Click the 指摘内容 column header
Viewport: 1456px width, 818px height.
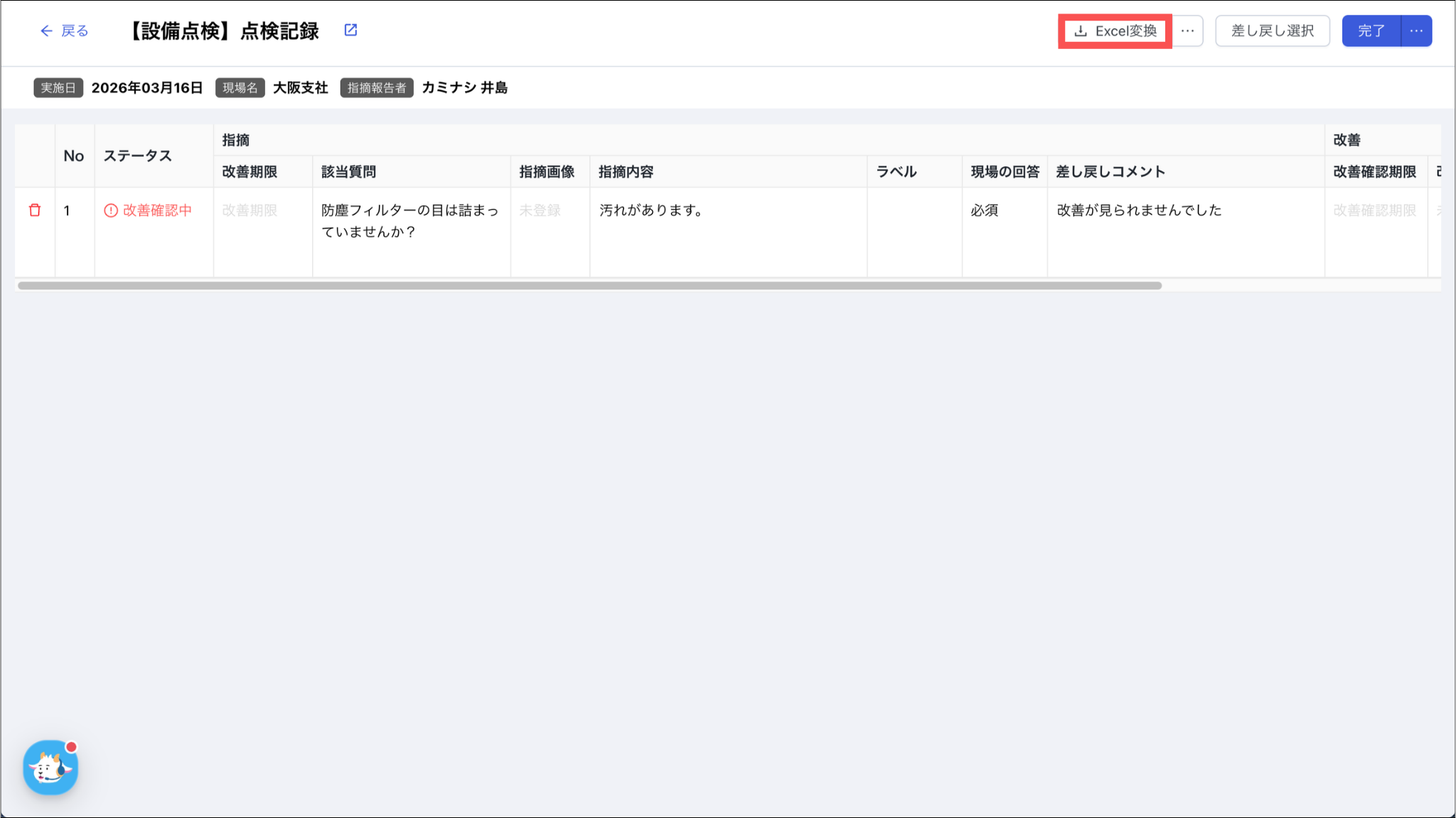626,171
